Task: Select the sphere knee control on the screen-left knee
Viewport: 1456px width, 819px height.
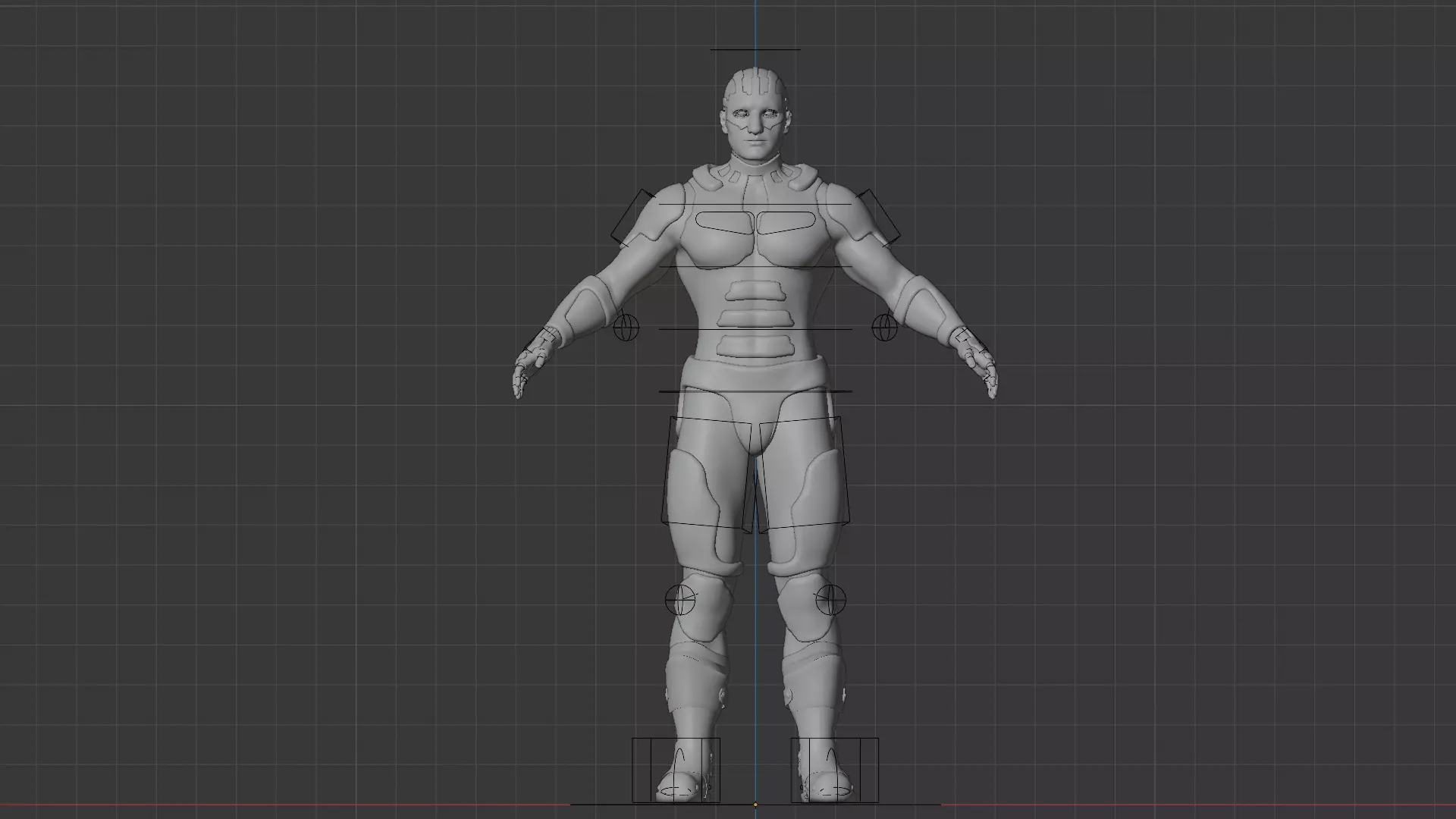Action: click(x=680, y=600)
